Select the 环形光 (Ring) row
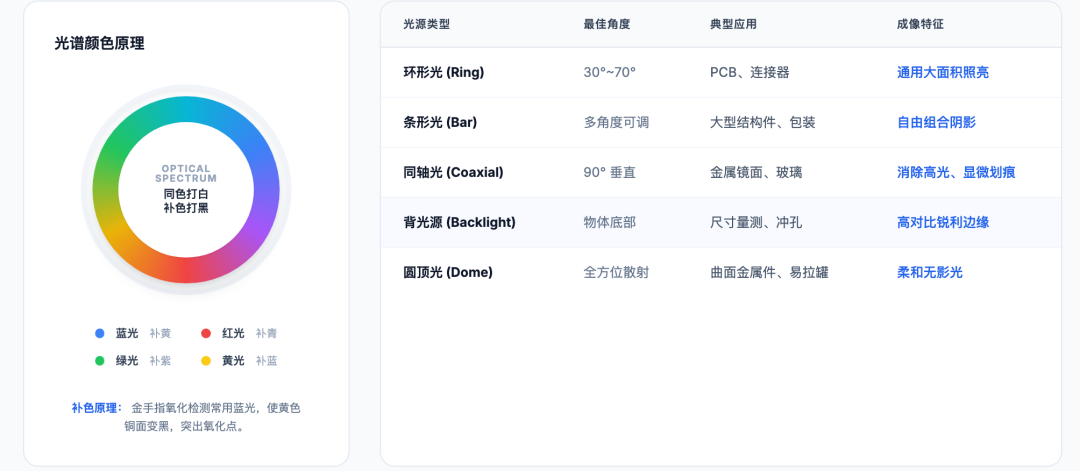The height and width of the screenshot is (471, 1080). point(720,72)
